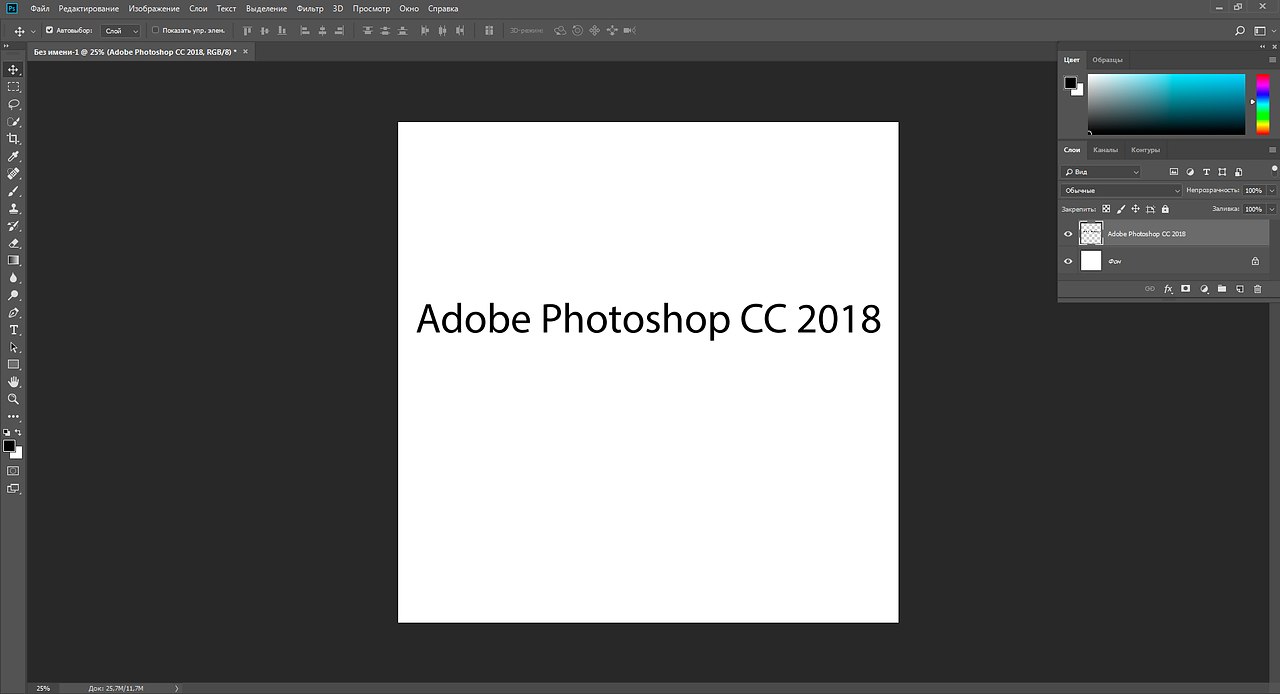This screenshot has height=694, width=1280.
Task: Select the Blur tool
Action: tap(14, 278)
